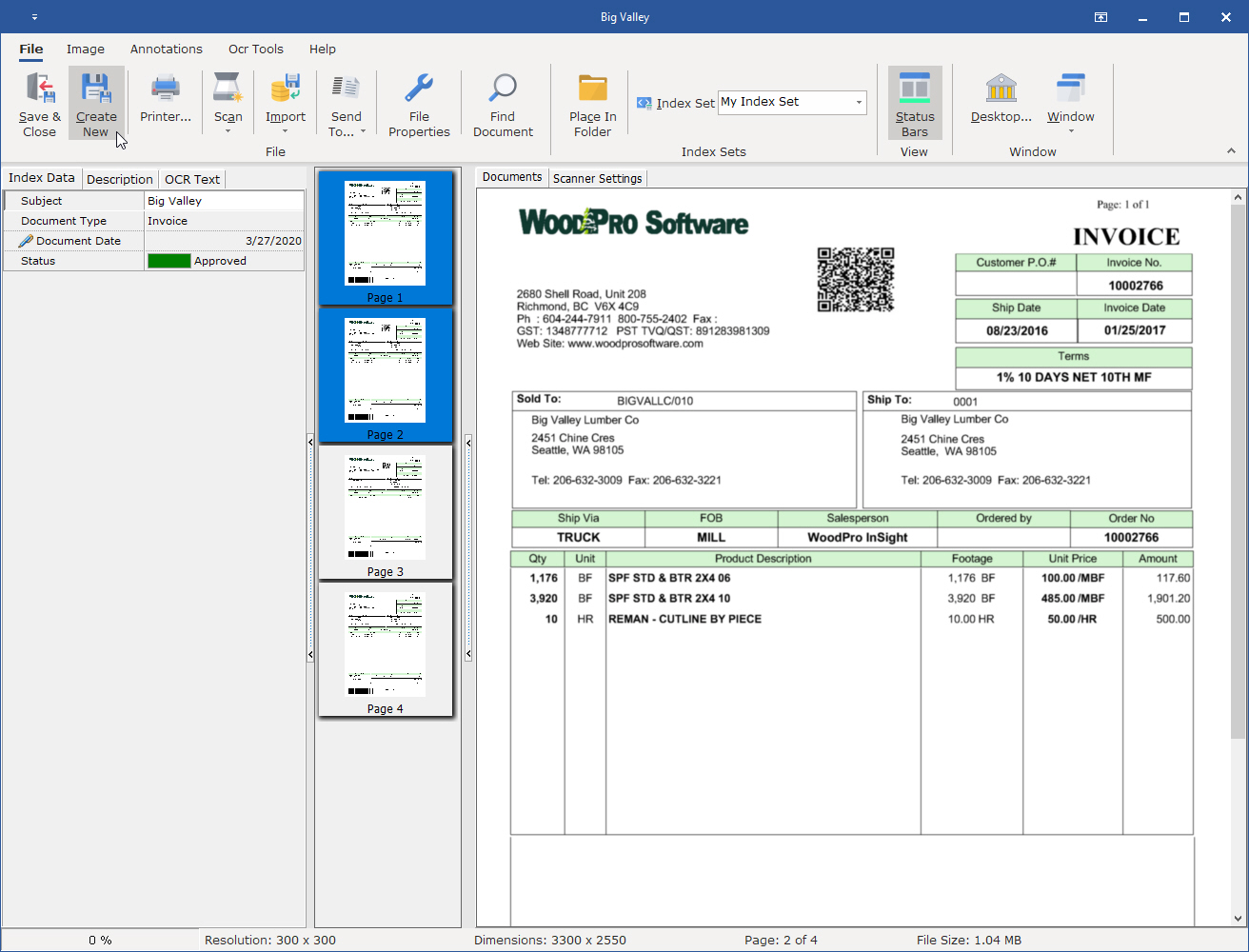Open the Image ribbon tab

click(86, 50)
